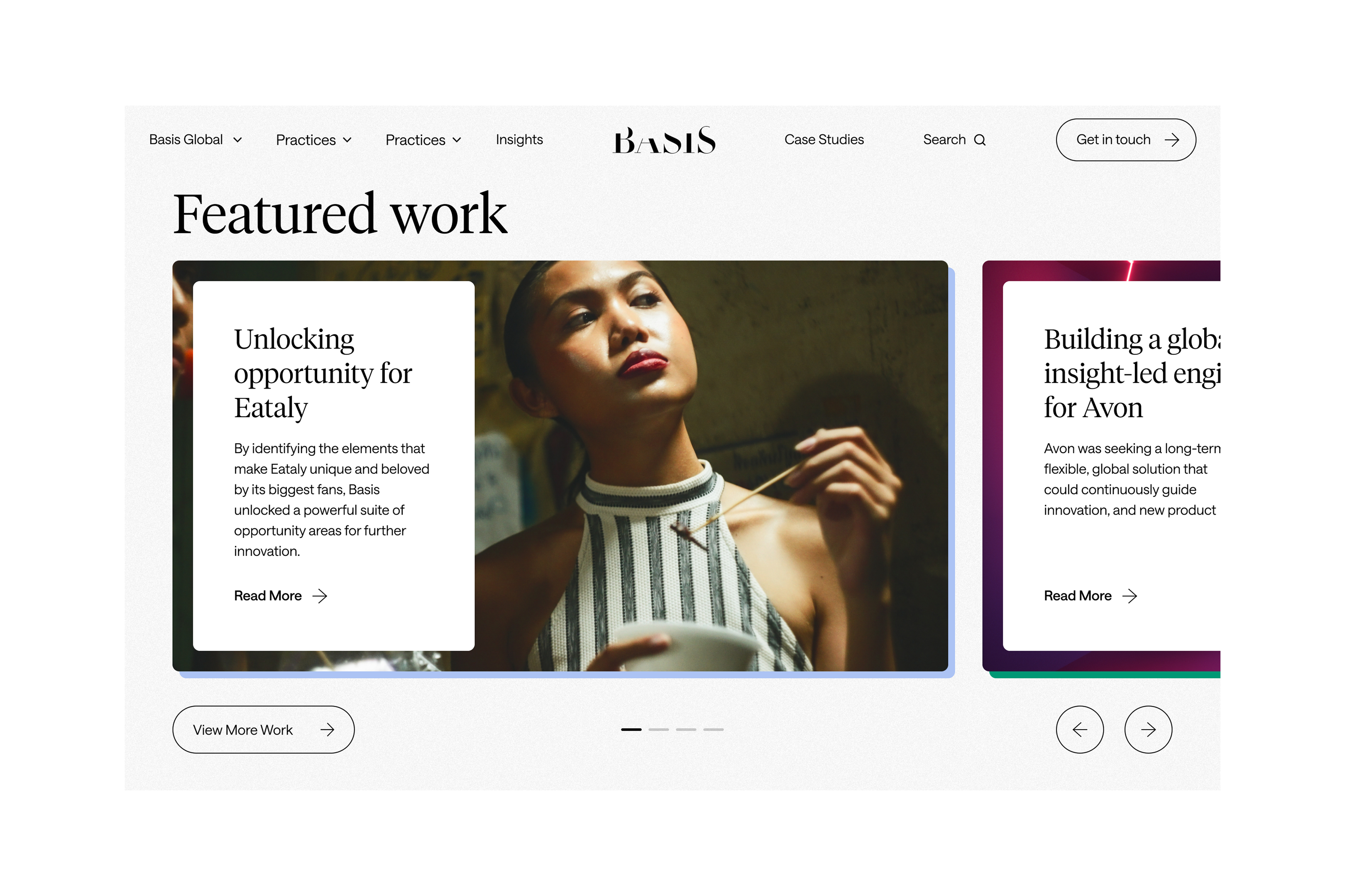Go to previous slide arrow button
Screen dimensions: 1345x896
coord(1079,729)
